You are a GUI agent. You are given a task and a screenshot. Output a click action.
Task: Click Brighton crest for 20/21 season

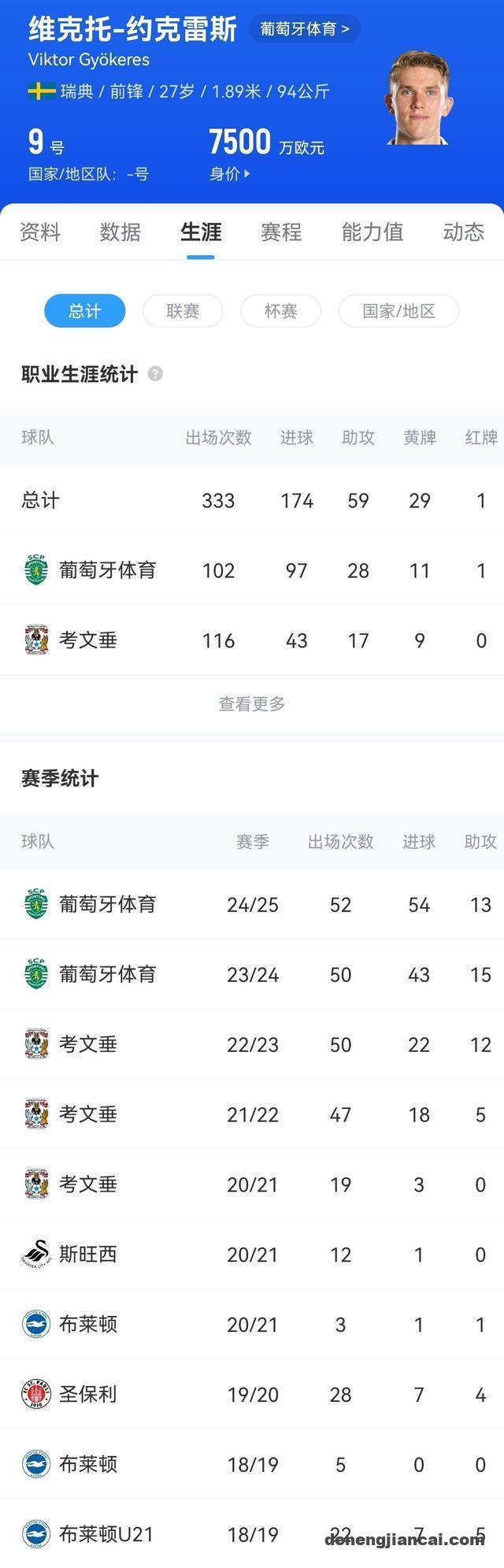[36, 1324]
